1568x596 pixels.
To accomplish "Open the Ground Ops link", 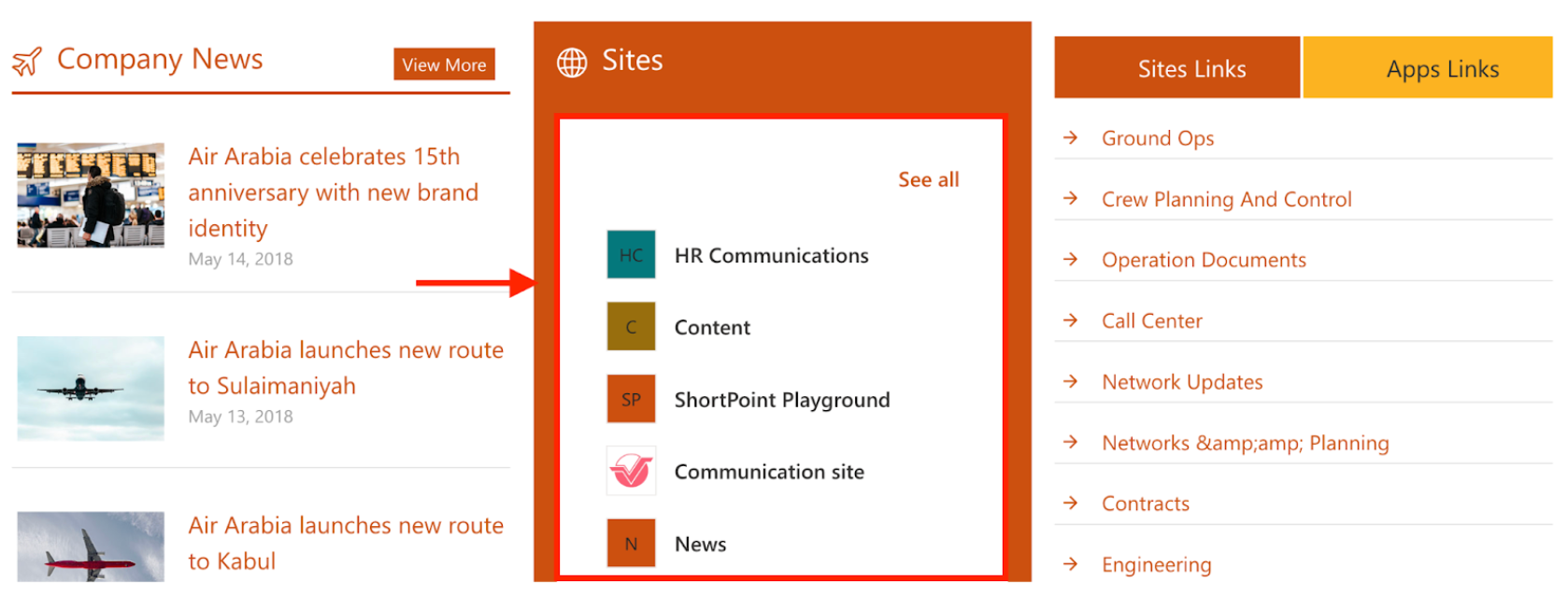I will pyautogui.click(x=1158, y=138).
